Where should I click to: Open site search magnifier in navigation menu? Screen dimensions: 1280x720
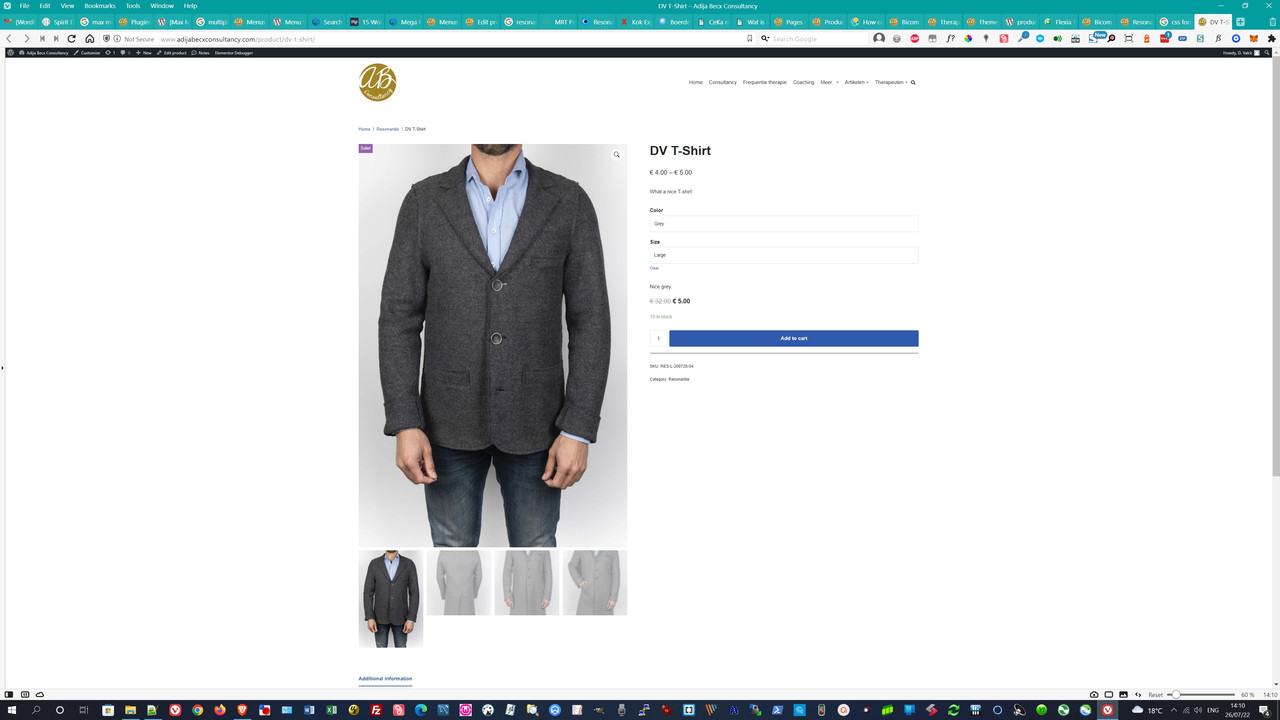coord(913,82)
